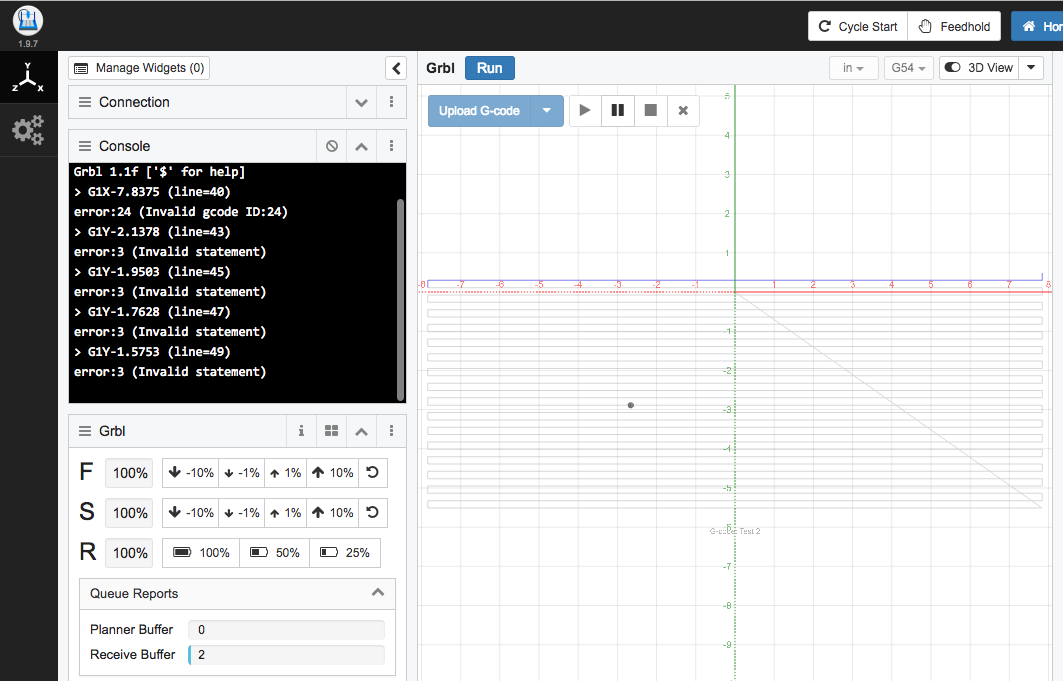Open the G54 work coordinate dropdown
Image resolution: width=1063 pixels, height=681 pixels.
pyautogui.click(x=909, y=68)
